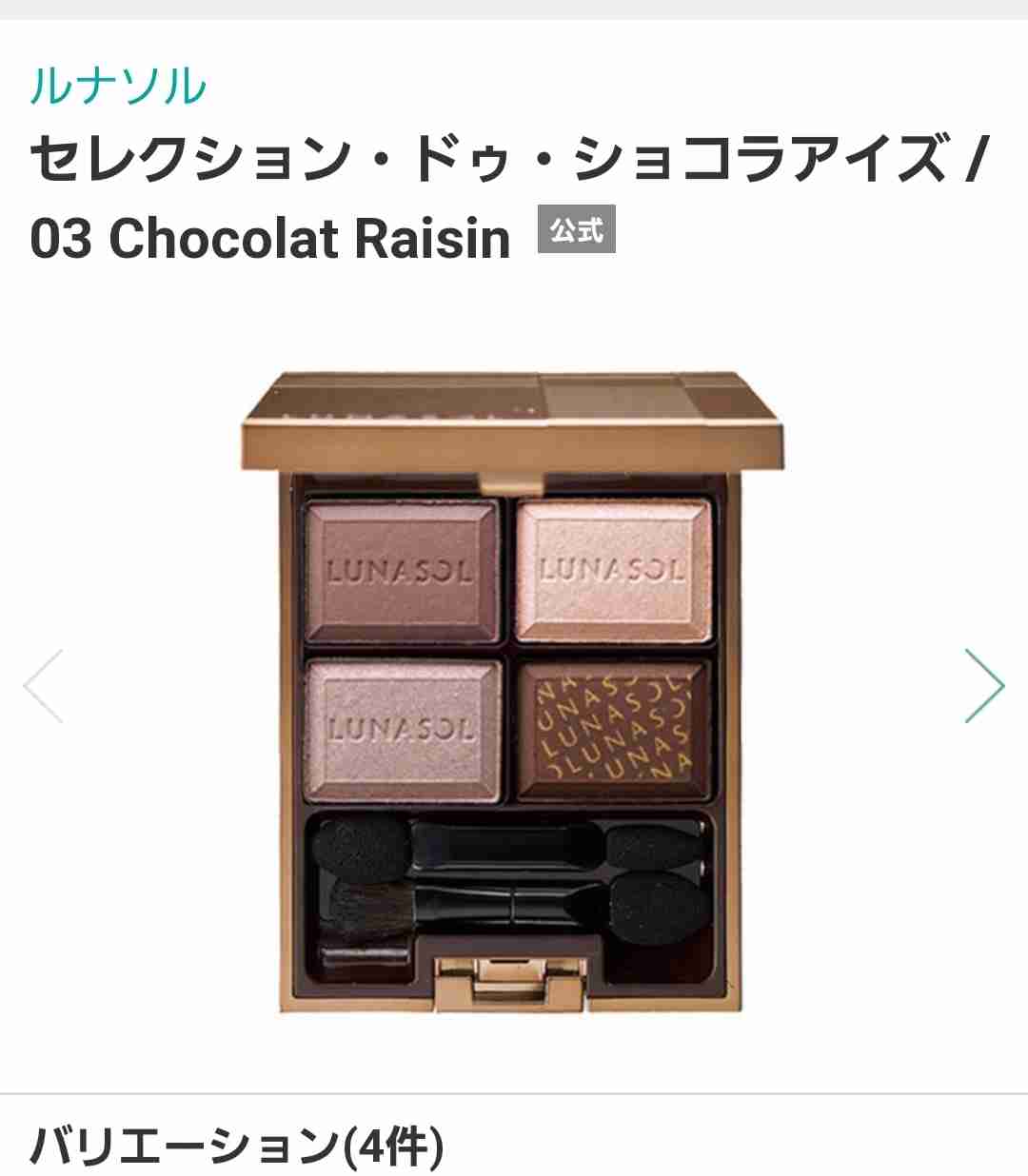The height and width of the screenshot is (1176, 1028).
Task: Click the gray bar above the brand name
Action: [514, 10]
